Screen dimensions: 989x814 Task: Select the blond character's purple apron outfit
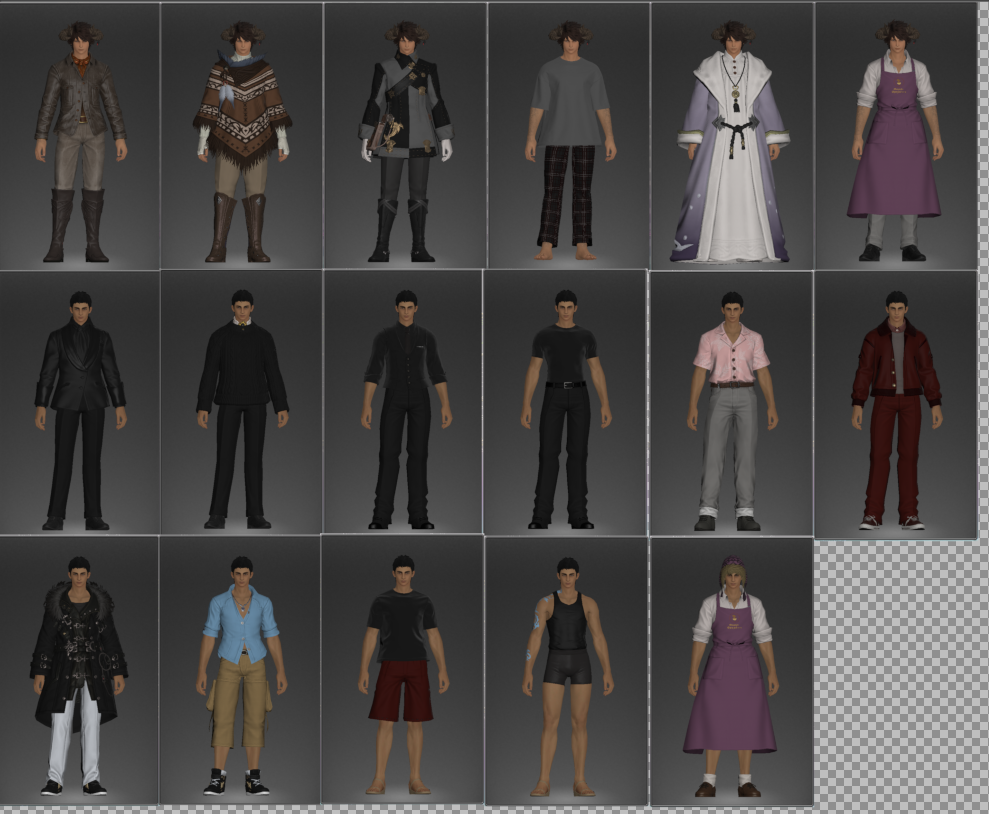(732, 672)
